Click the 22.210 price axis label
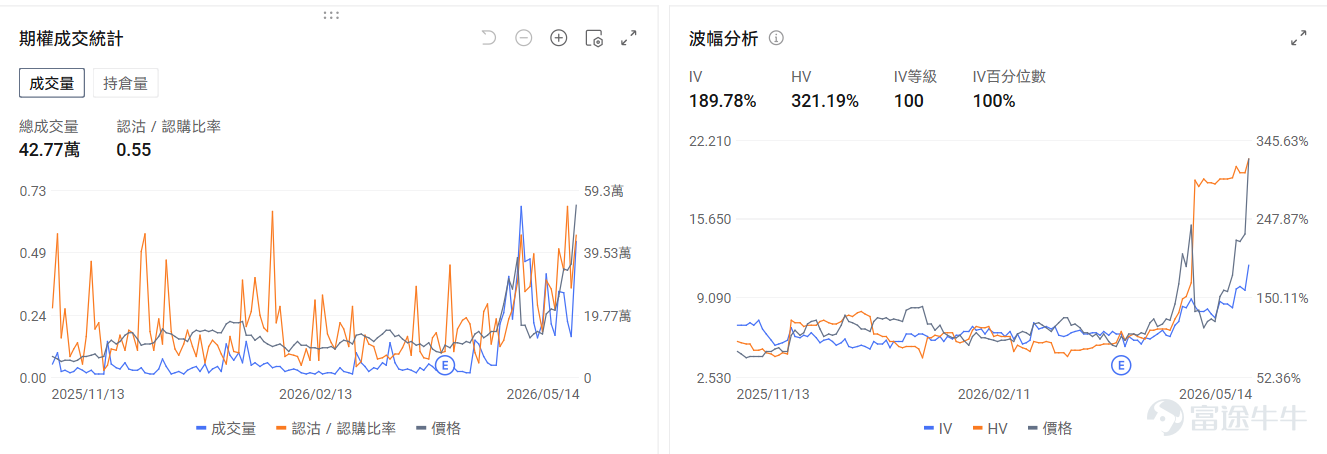 (x=710, y=141)
